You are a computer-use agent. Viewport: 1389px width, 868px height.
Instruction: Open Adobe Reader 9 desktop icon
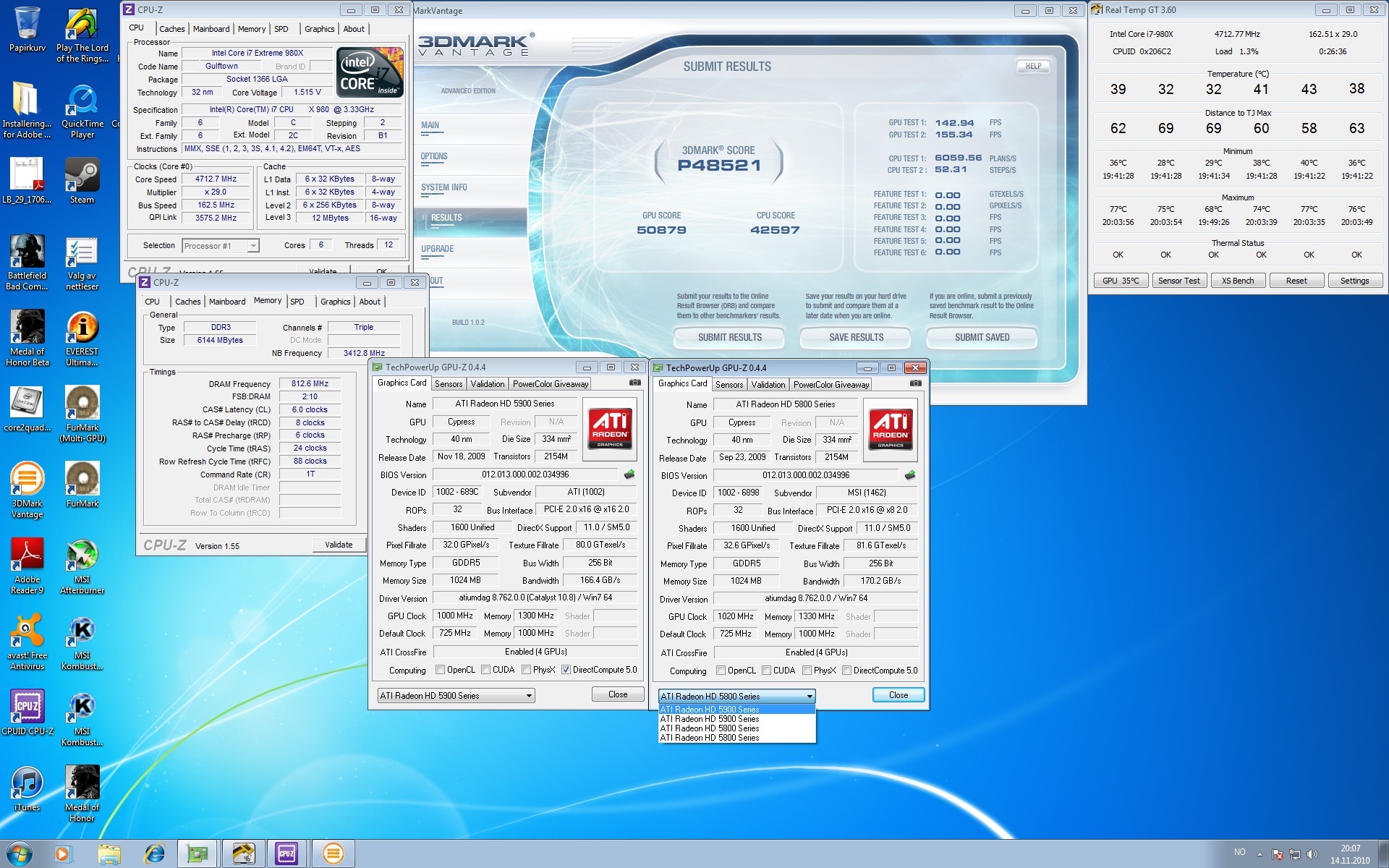point(27,566)
